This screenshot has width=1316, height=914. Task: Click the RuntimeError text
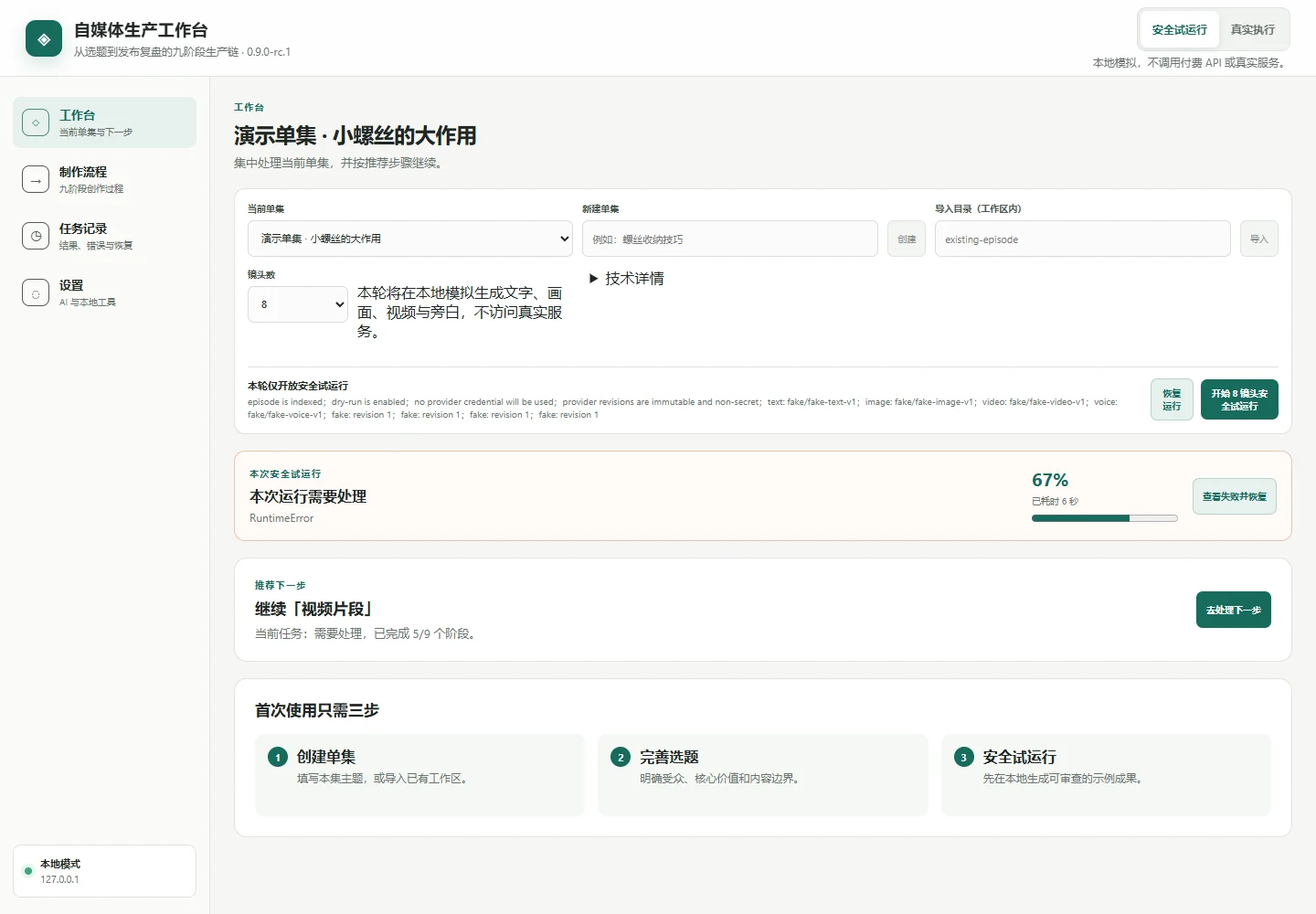tap(281, 518)
